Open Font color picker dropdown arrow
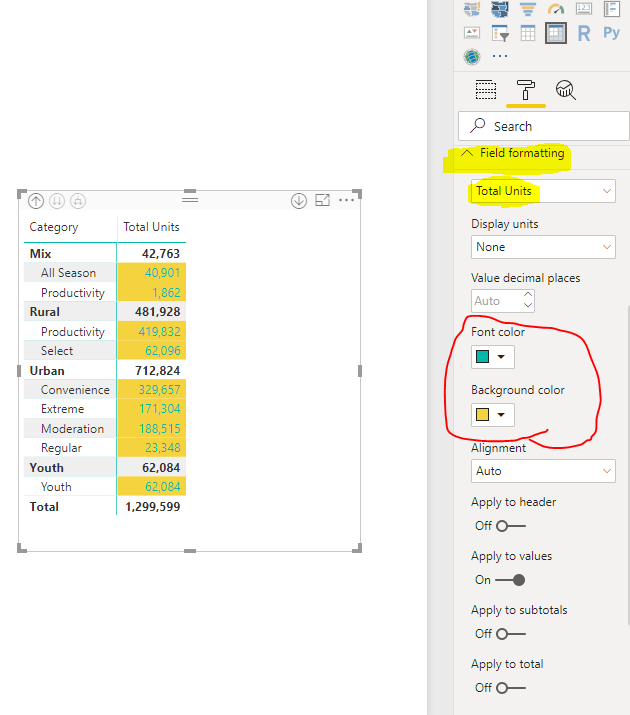The image size is (630, 715). click(501, 357)
